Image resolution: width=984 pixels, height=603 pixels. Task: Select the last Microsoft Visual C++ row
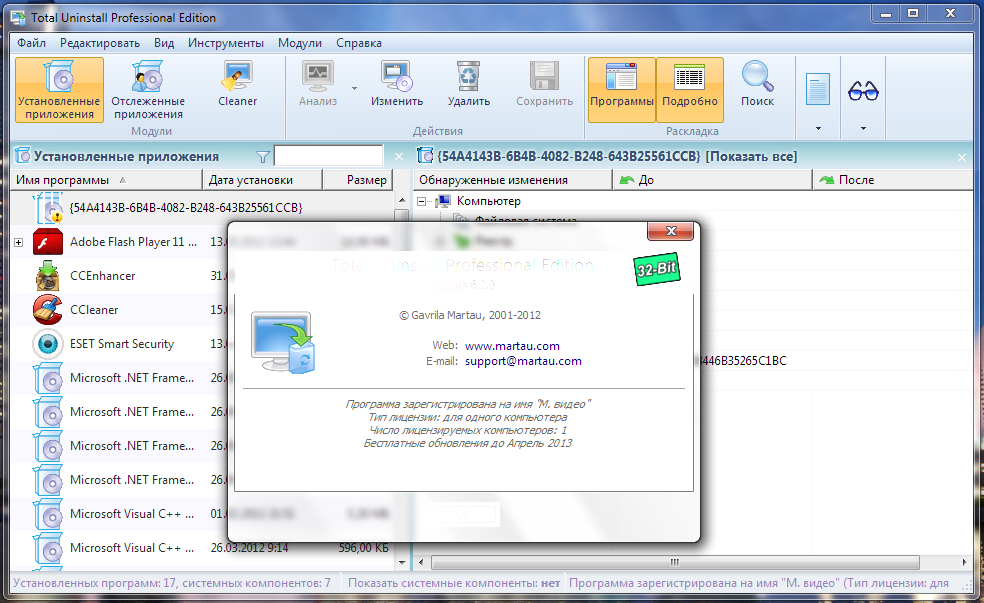click(202, 548)
